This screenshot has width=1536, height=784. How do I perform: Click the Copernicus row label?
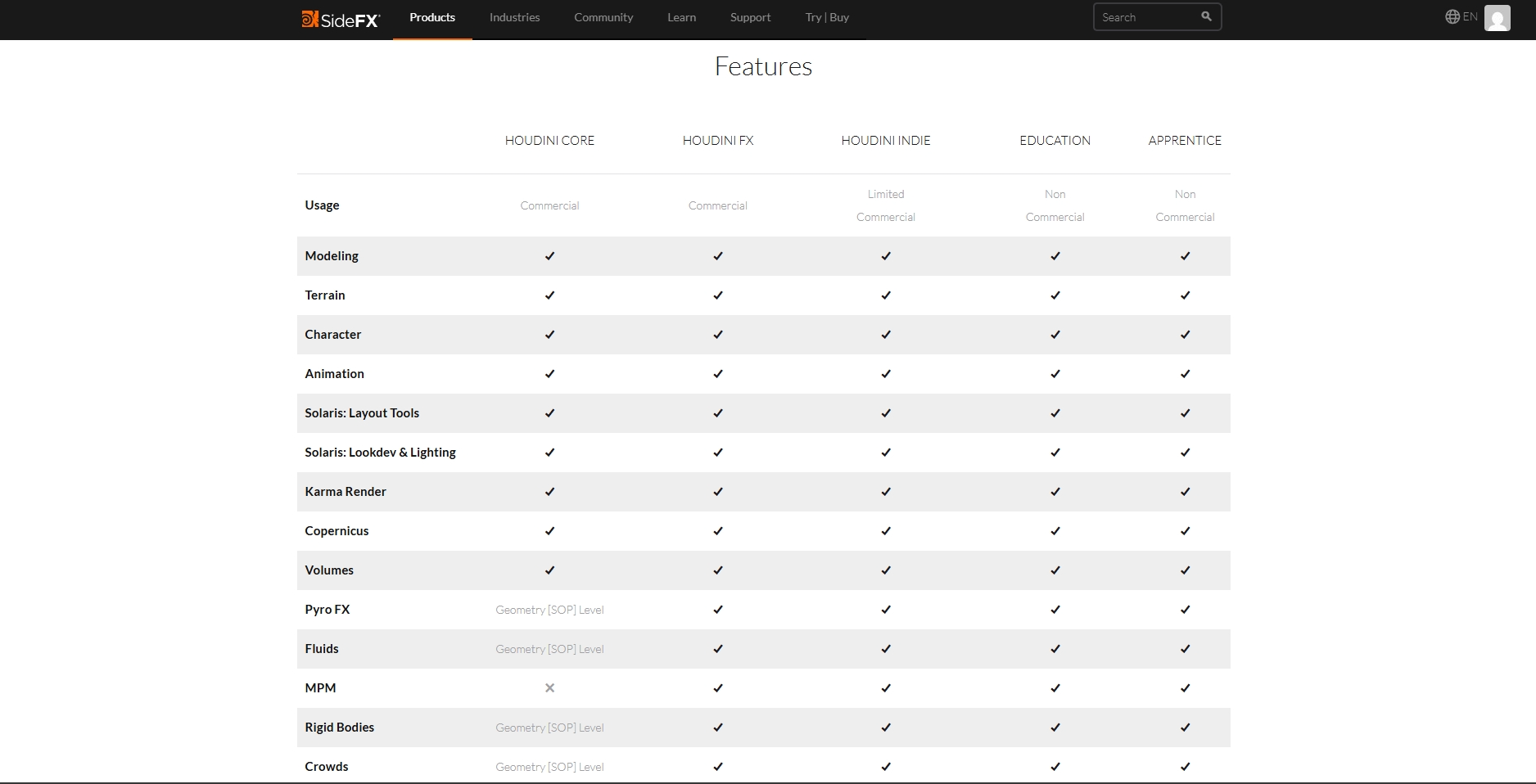(337, 531)
